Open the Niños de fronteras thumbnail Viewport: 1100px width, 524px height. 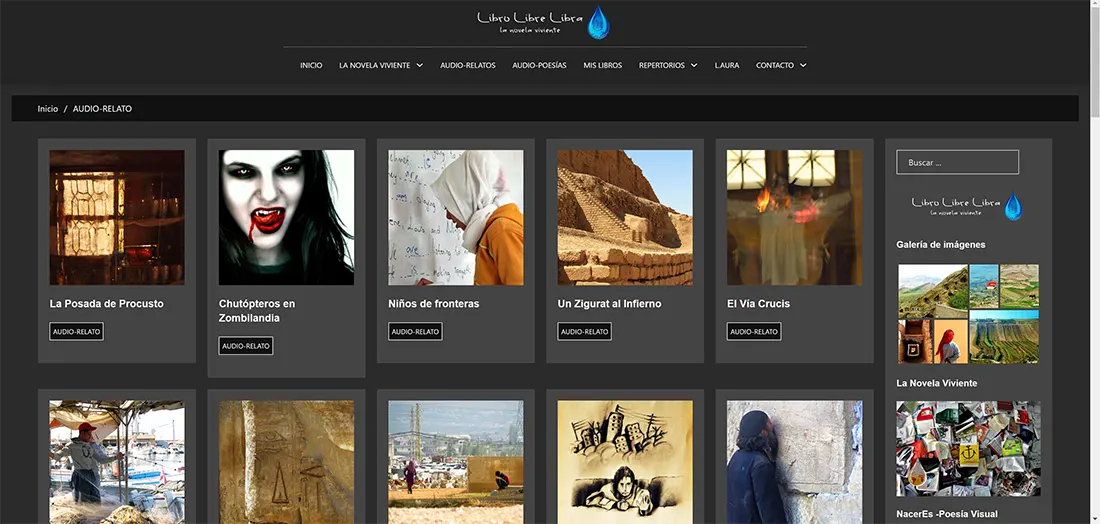click(455, 217)
